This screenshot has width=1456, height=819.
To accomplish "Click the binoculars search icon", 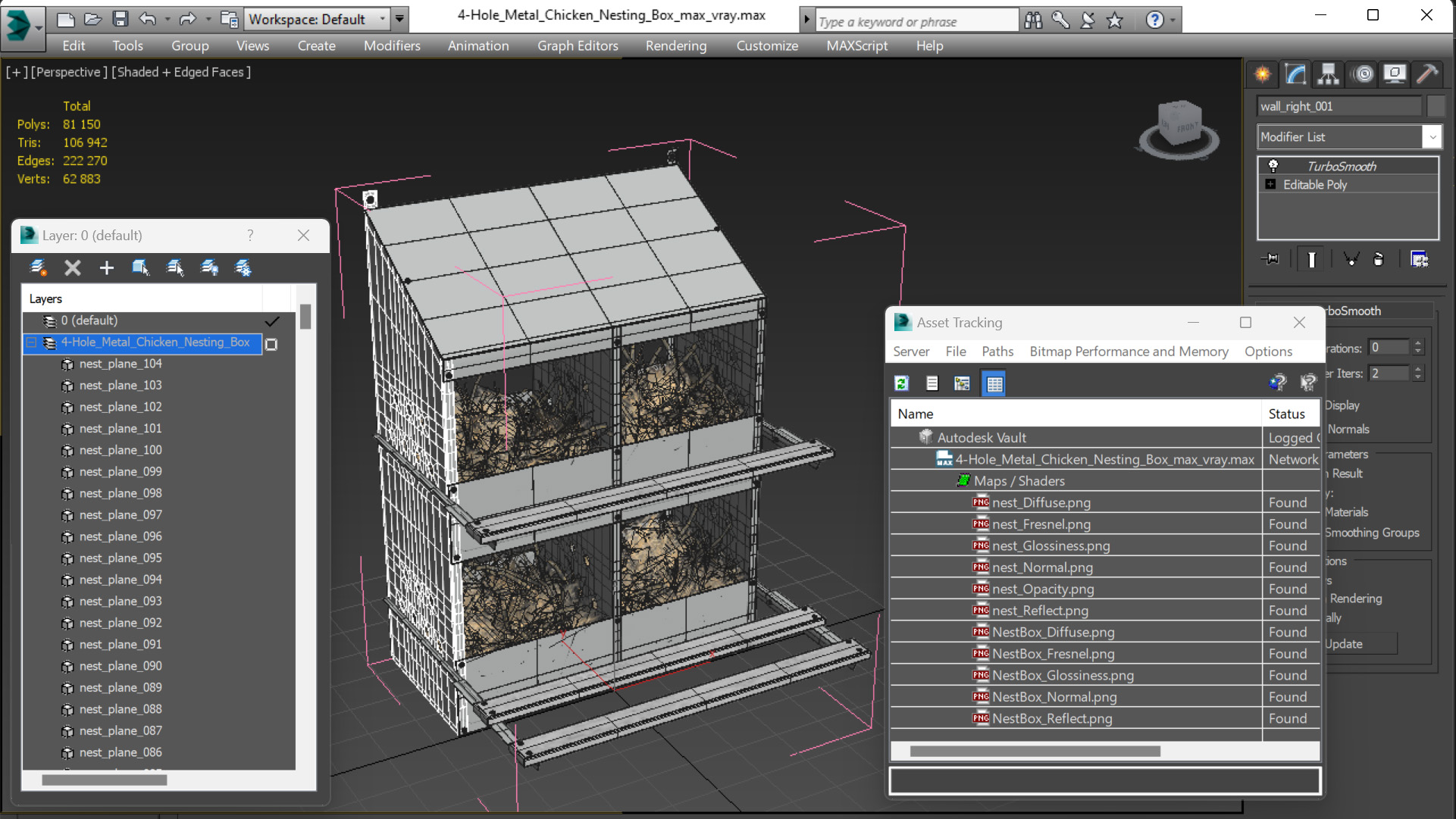I will (1033, 20).
